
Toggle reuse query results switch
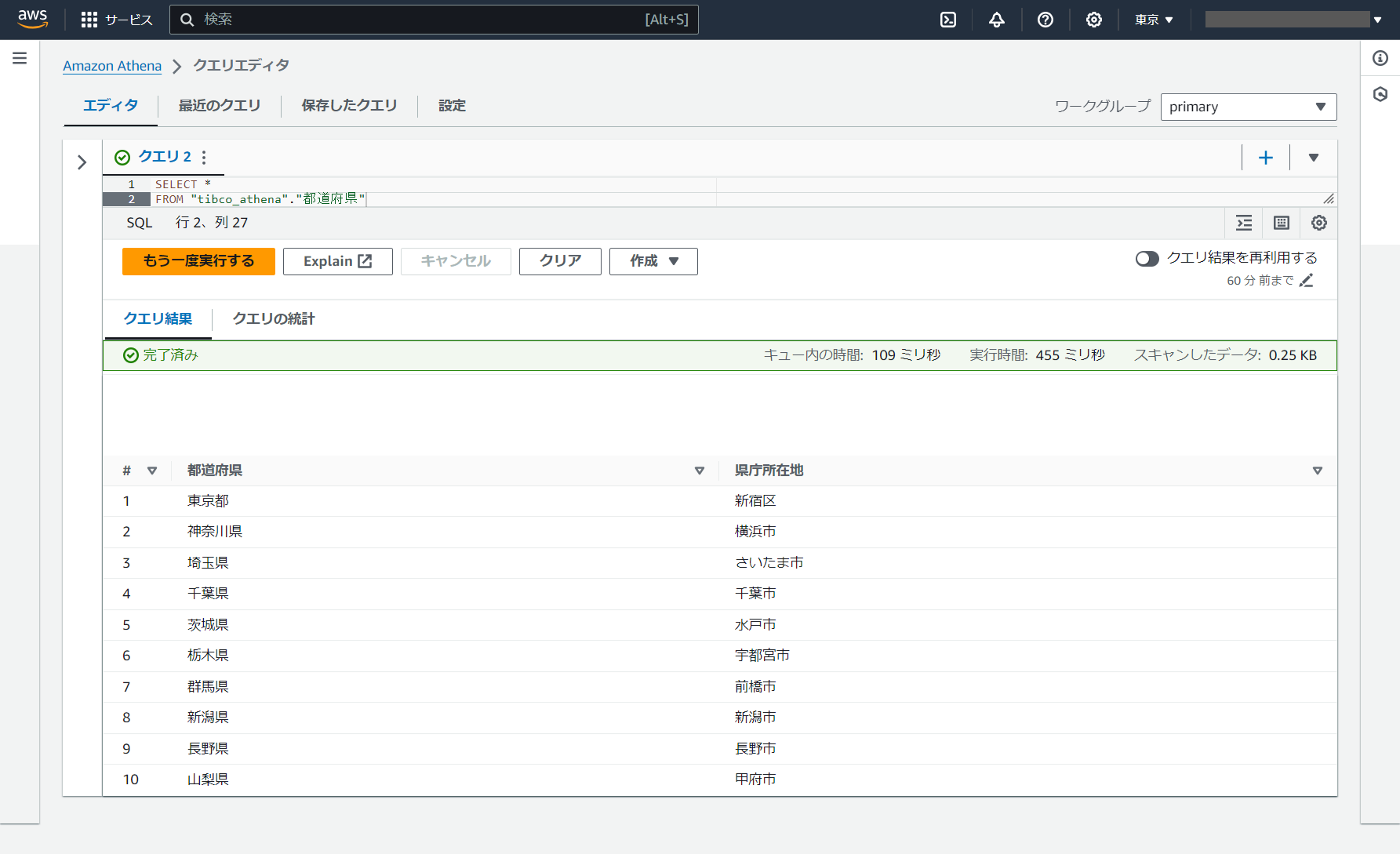[1147, 259]
